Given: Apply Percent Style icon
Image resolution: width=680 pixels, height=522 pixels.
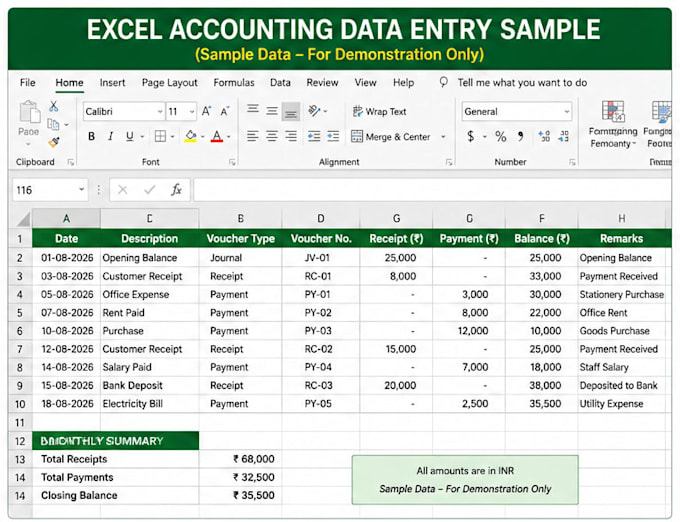Looking at the screenshot, I should [501, 137].
